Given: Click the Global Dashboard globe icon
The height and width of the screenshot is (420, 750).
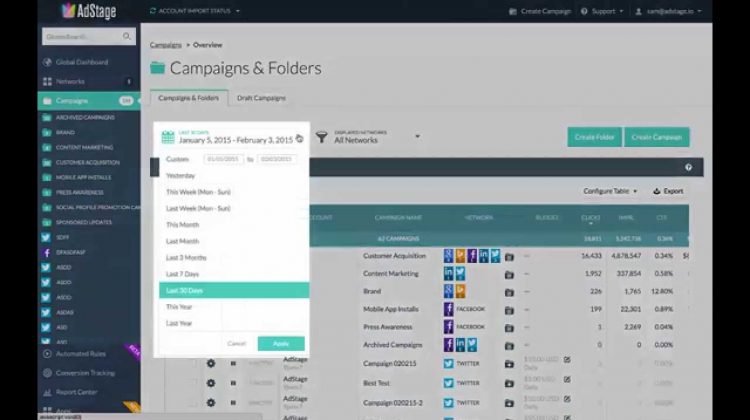Looking at the screenshot, I should tap(47, 62).
